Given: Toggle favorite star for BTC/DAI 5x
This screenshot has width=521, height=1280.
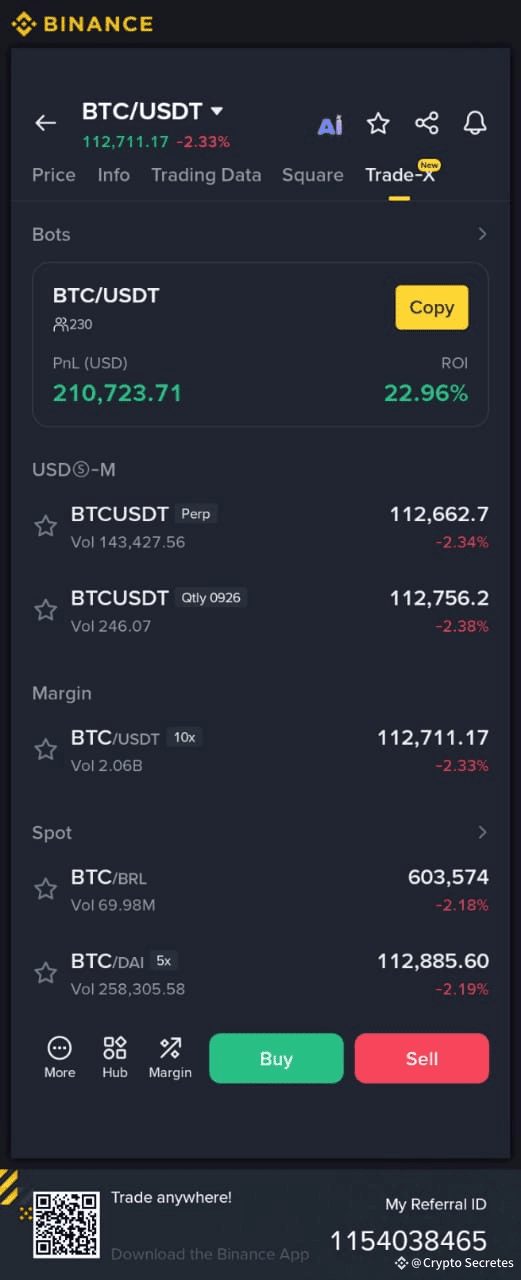Looking at the screenshot, I should pos(46,973).
